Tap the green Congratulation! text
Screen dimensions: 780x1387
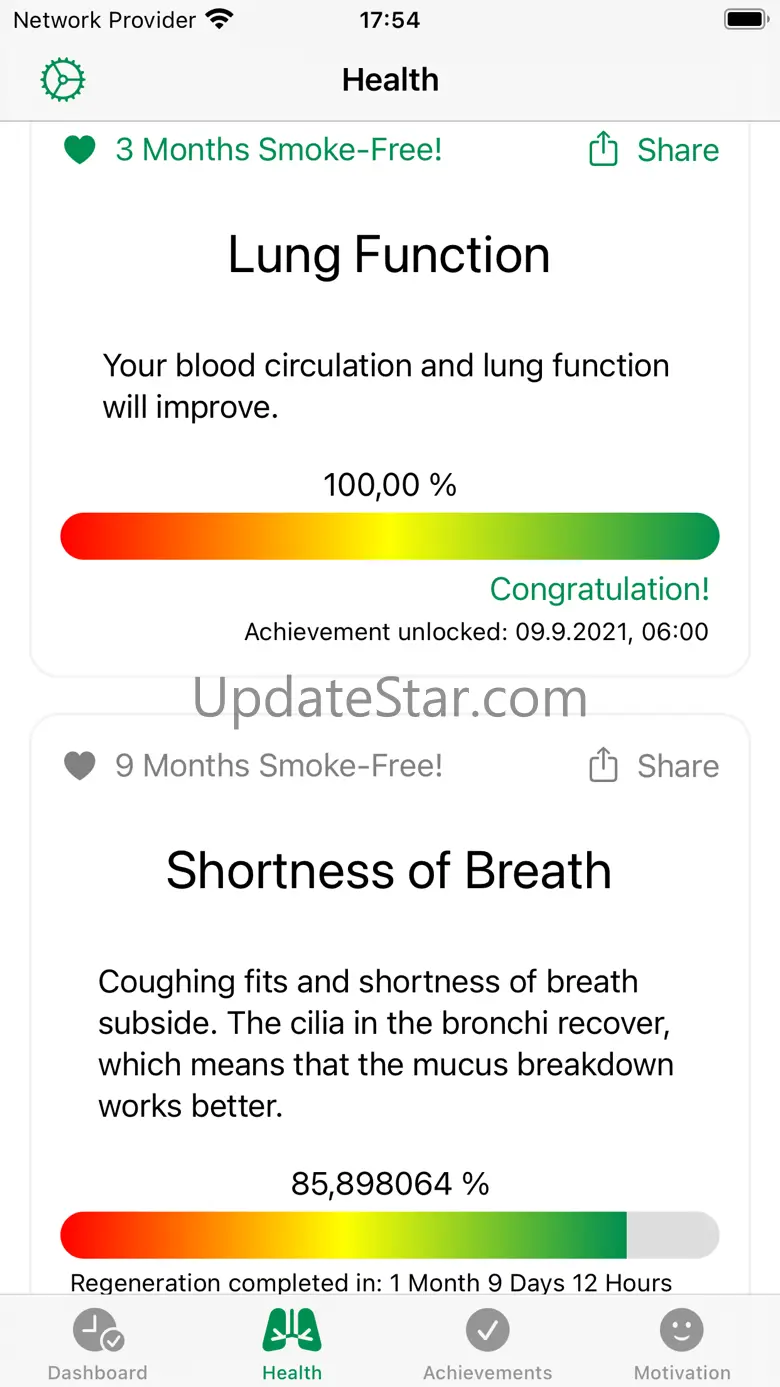(x=600, y=589)
